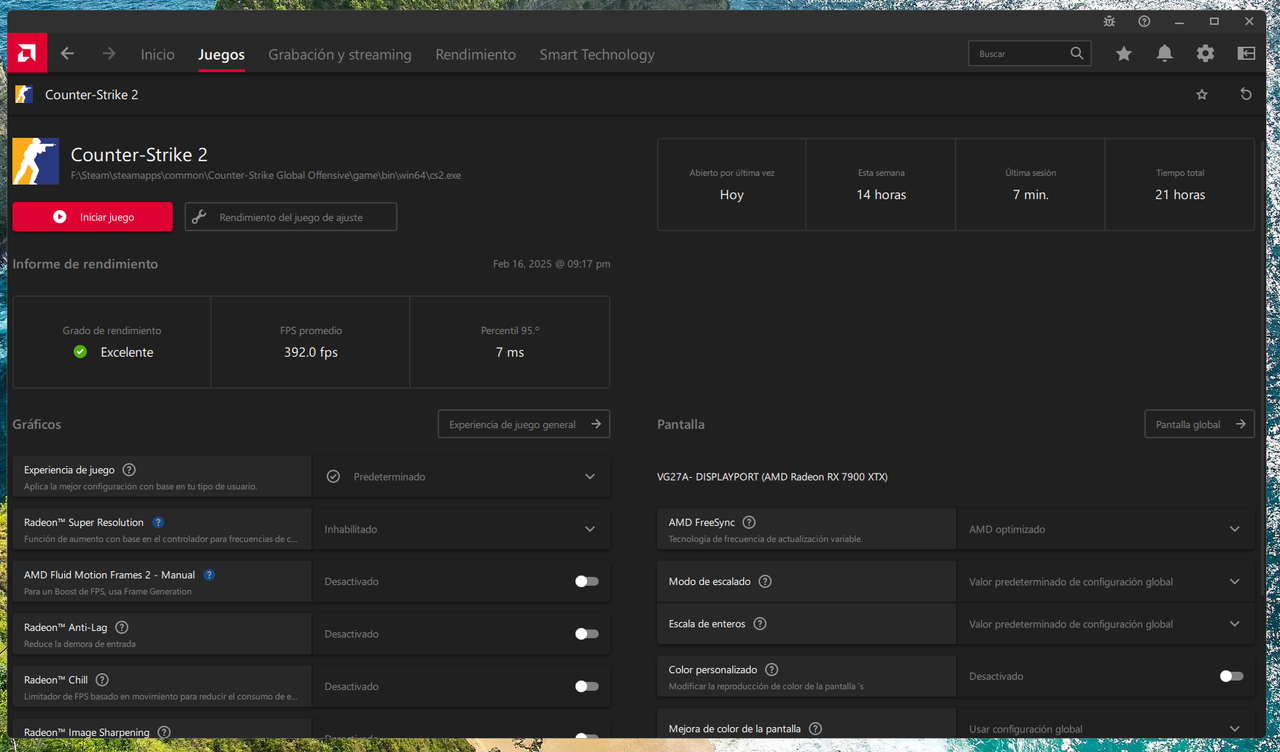Show help for Radeon Chill
This screenshot has height=752, width=1280.
point(102,680)
